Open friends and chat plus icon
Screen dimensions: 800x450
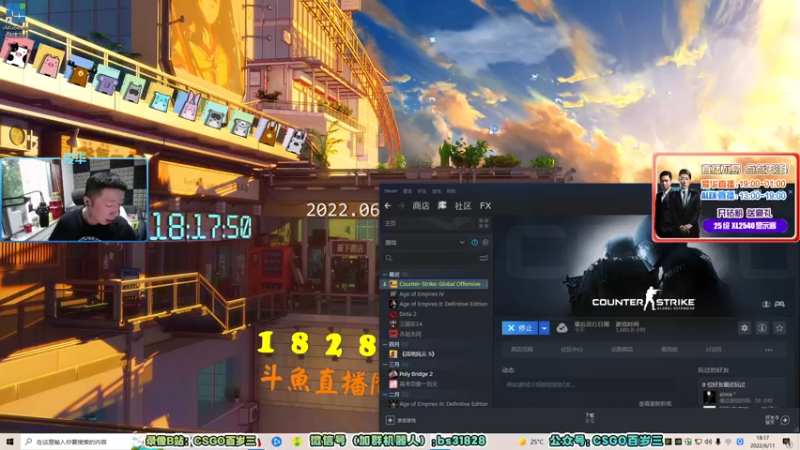coord(785,420)
